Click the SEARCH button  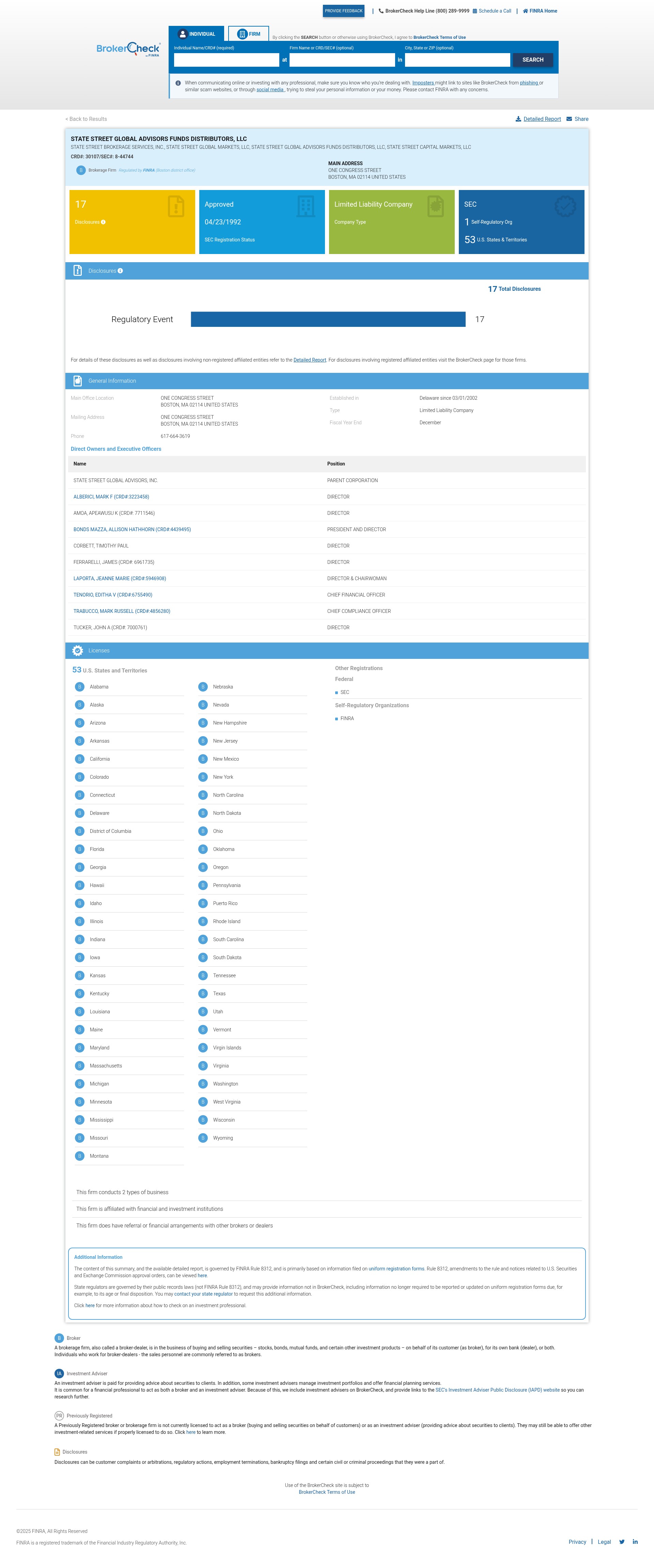tap(533, 60)
